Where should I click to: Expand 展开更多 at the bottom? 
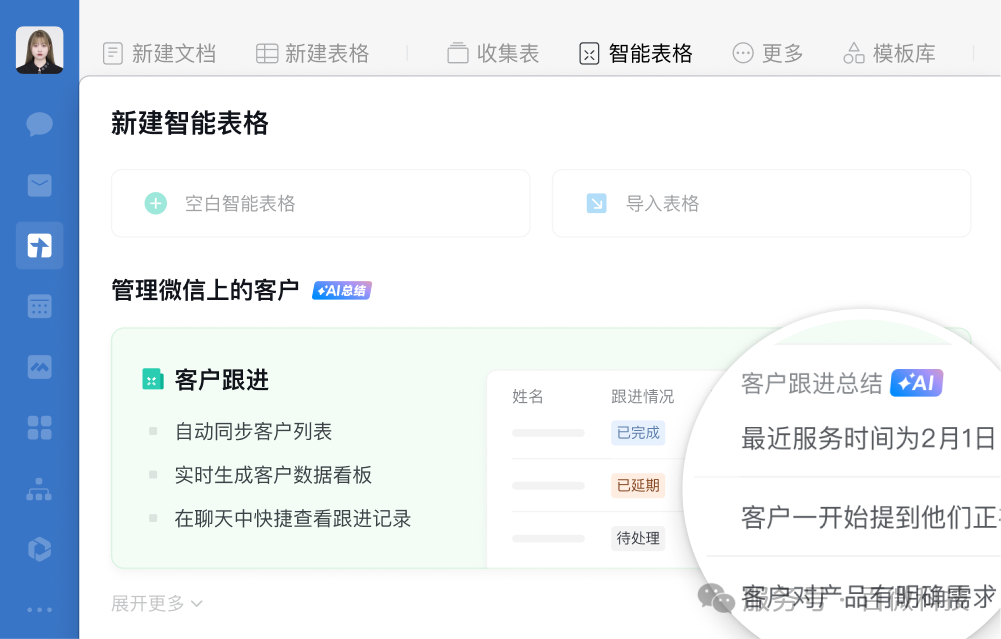tap(156, 603)
